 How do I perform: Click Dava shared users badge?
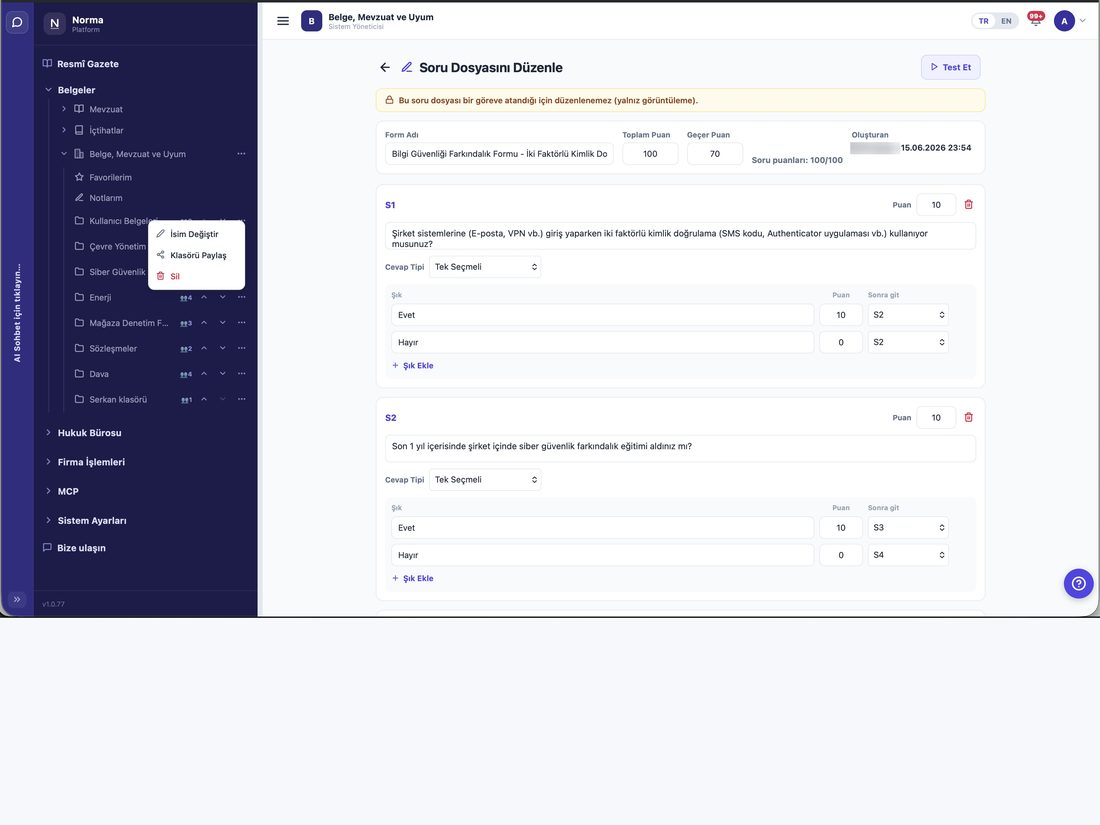[x=186, y=375]
